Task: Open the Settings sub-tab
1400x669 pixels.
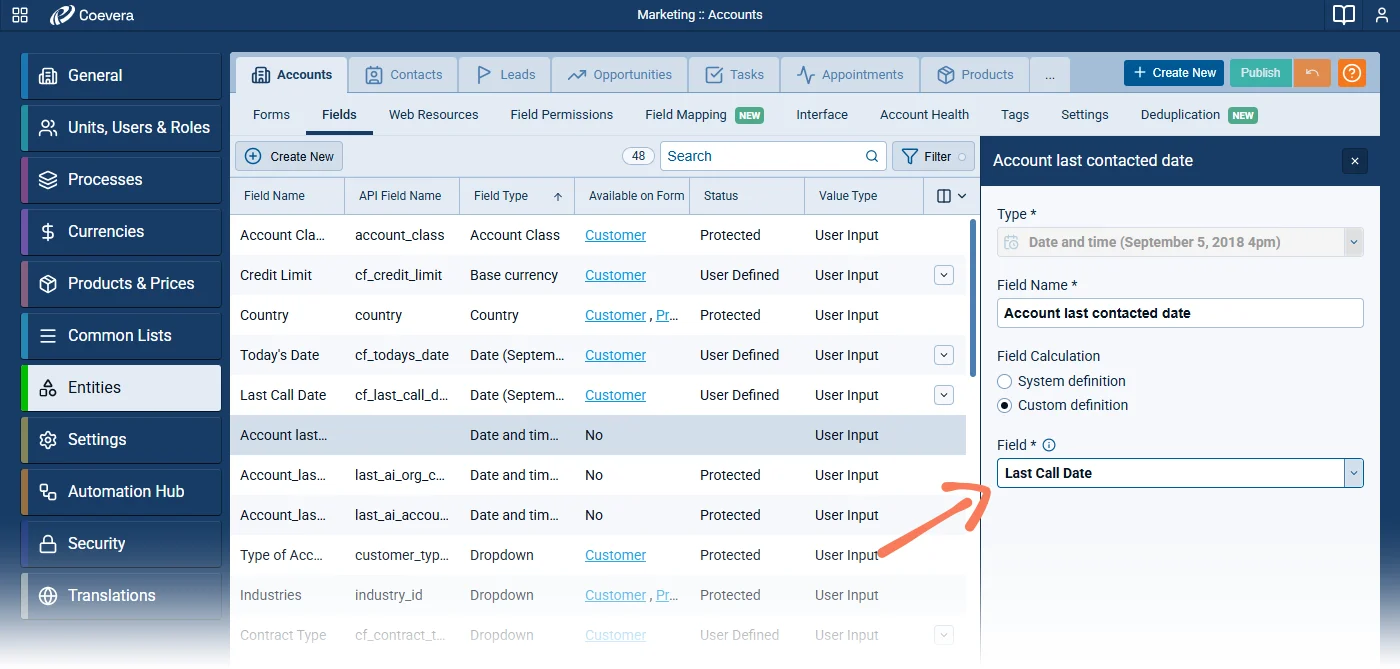Action: [1085, 115]
